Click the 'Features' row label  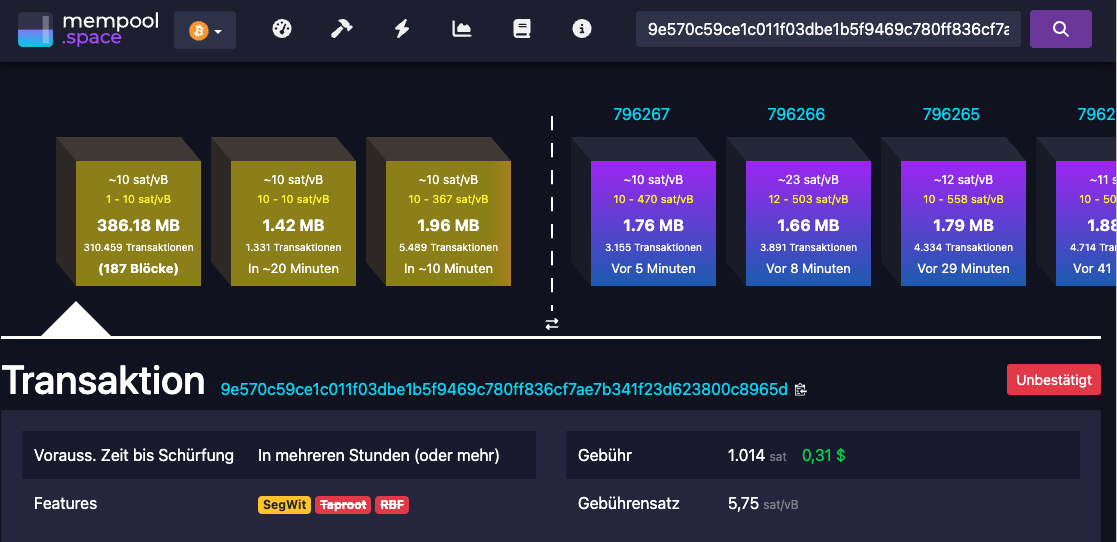click(66, 504)
